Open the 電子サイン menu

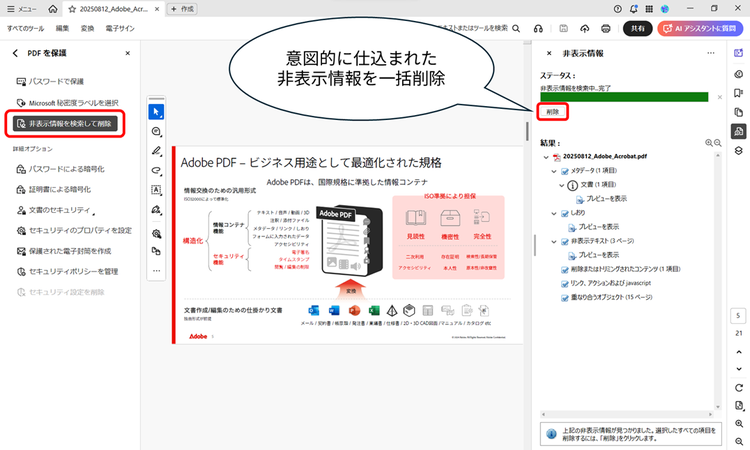click(120, 29)
